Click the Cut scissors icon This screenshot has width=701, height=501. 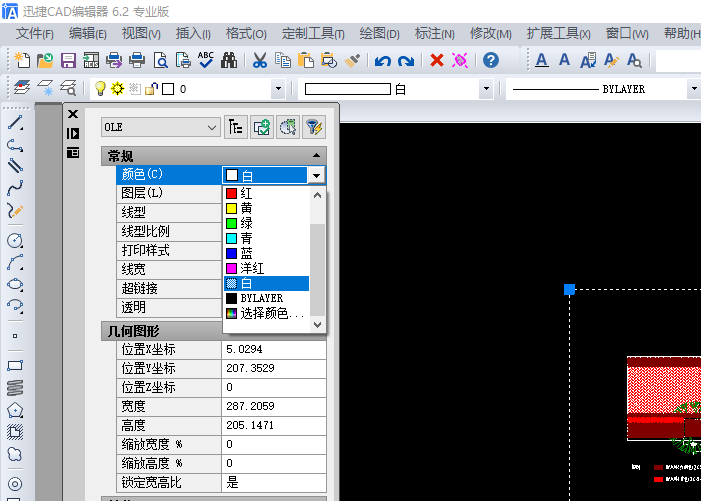pyautogui.click(x=259, y=60)
